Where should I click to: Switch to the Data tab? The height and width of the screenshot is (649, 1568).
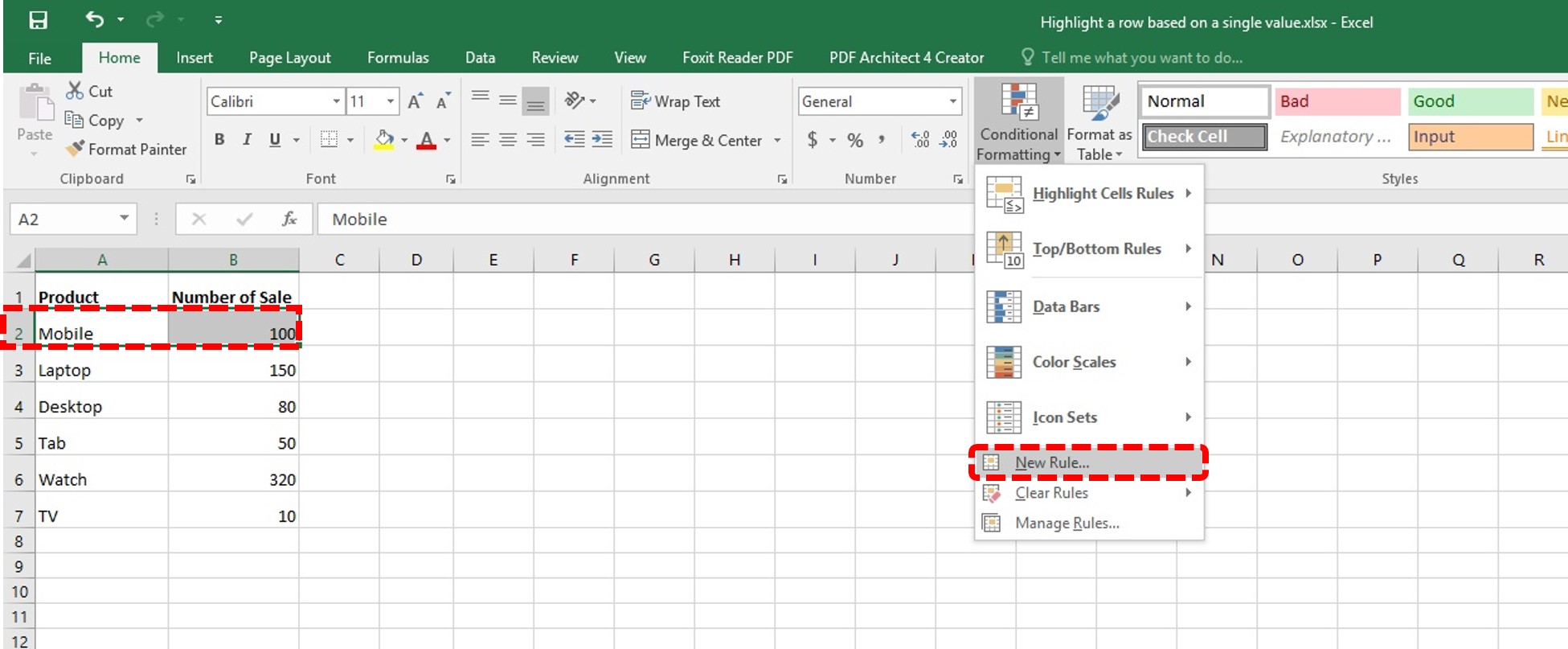tap(480, 58)
